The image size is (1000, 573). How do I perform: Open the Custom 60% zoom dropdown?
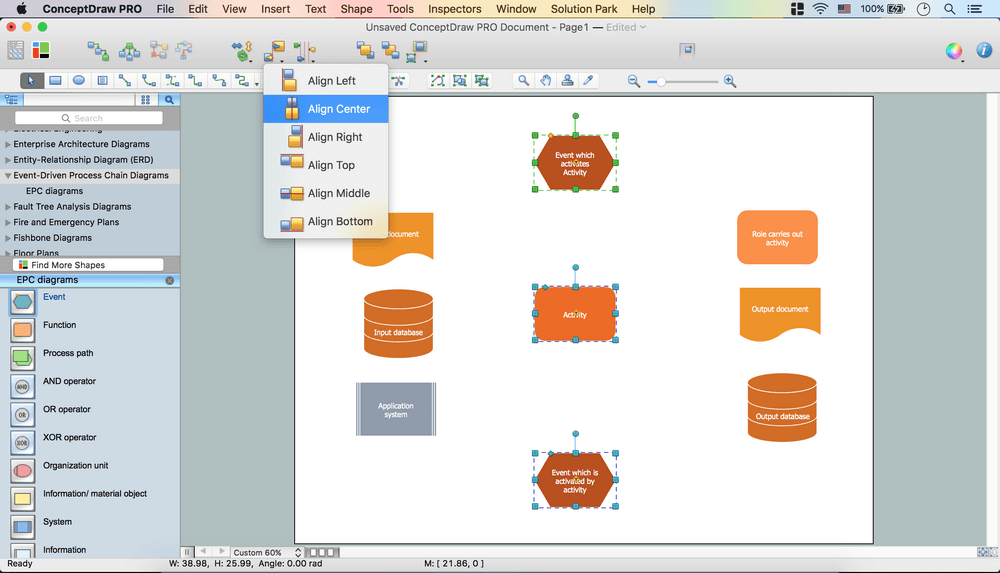point(267,552)
